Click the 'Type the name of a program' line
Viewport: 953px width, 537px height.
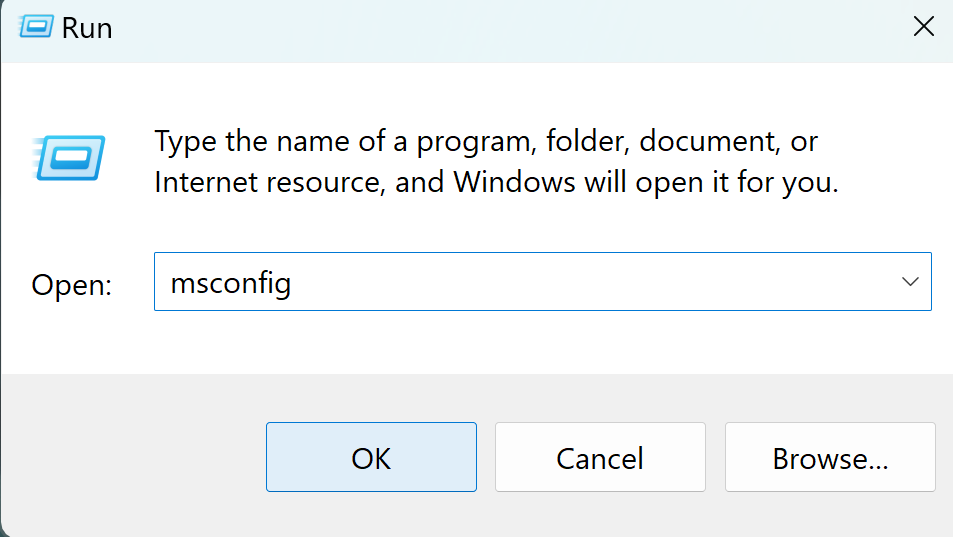486,141
